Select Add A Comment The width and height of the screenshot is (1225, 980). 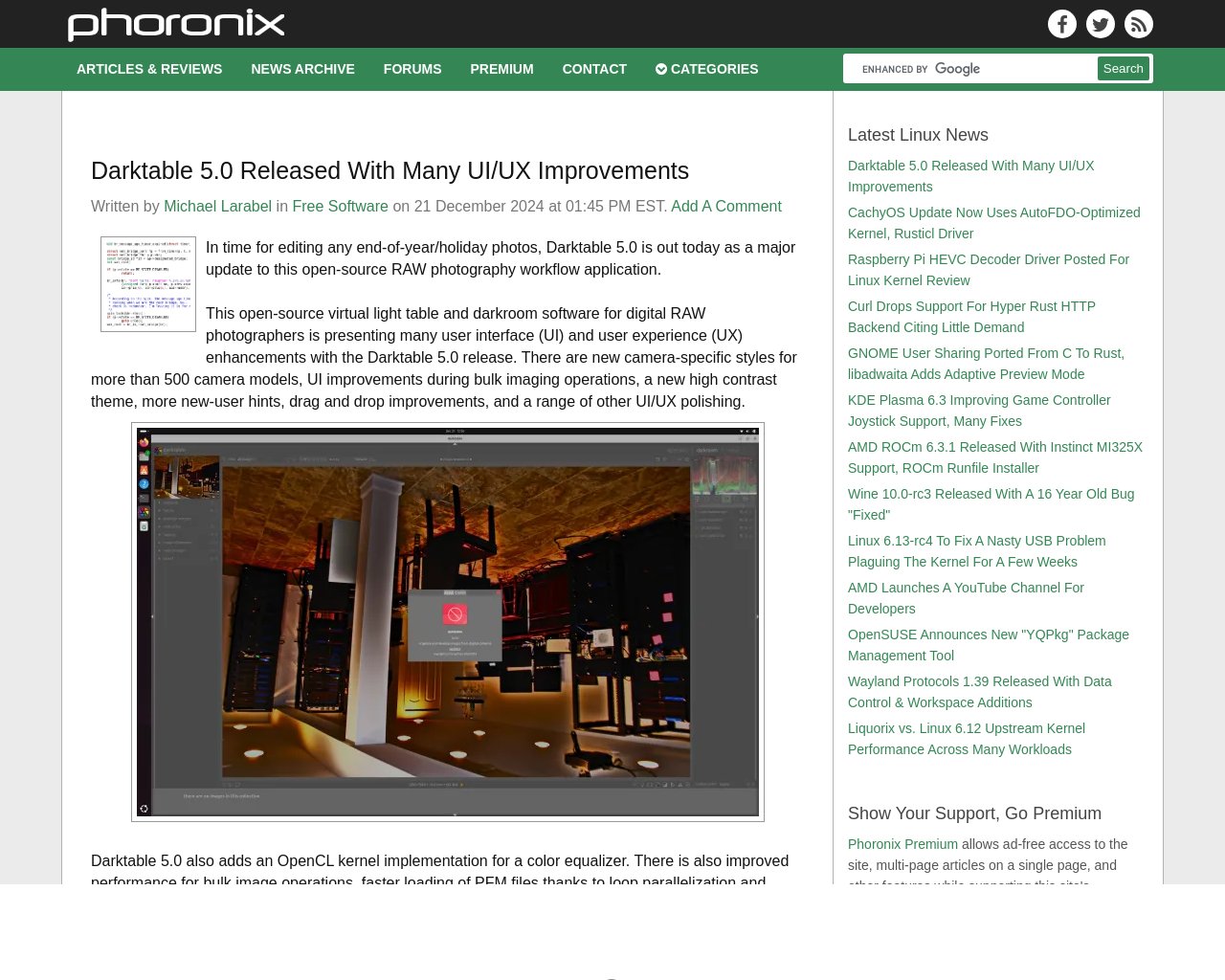(726, 206)
